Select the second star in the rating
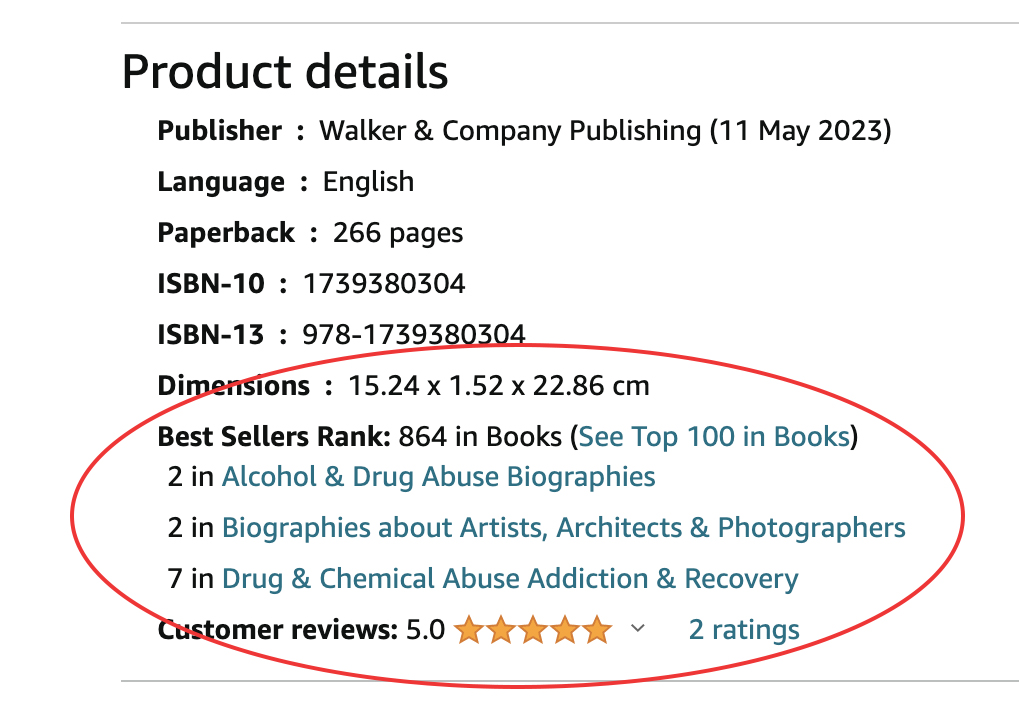The image size is (1019, 709). click(500, 630)
